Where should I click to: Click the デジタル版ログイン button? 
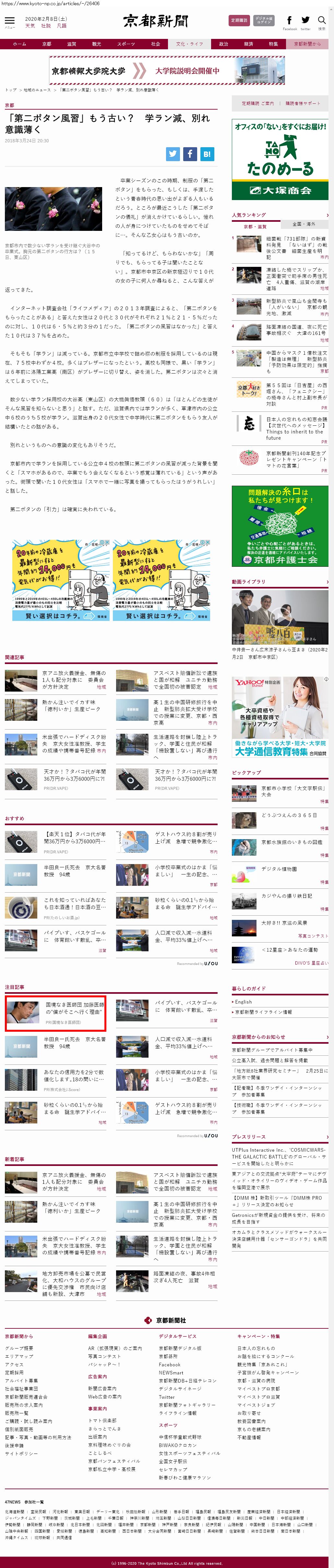click(x=264, y=21)
